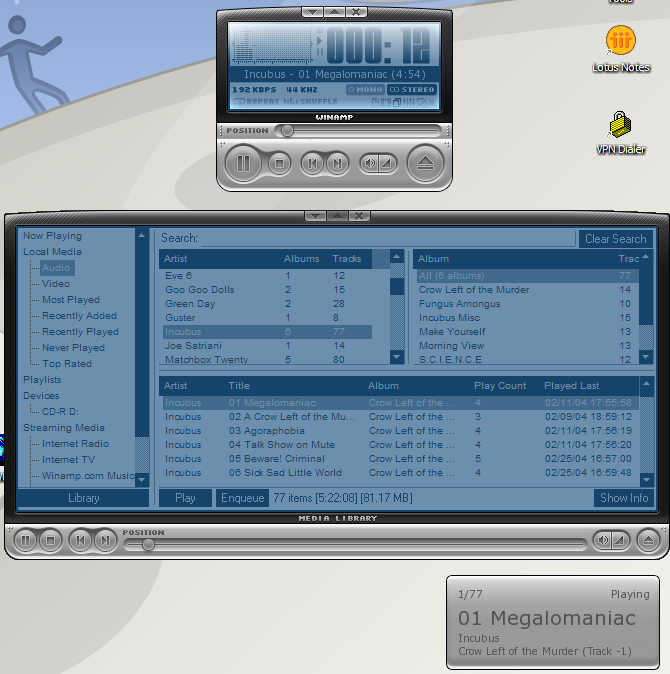
Task: Click the Stereo indicator in the player display
Action: pos(412,90)
